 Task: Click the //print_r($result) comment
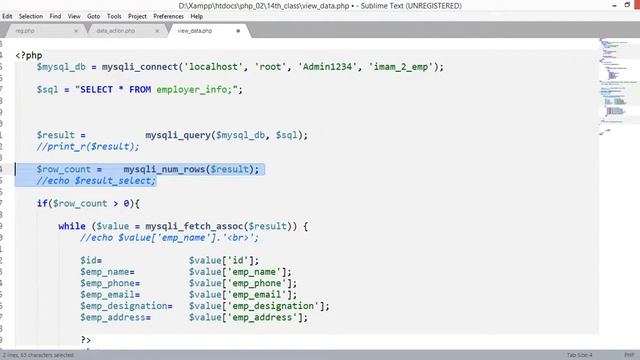tap(88, 147)
